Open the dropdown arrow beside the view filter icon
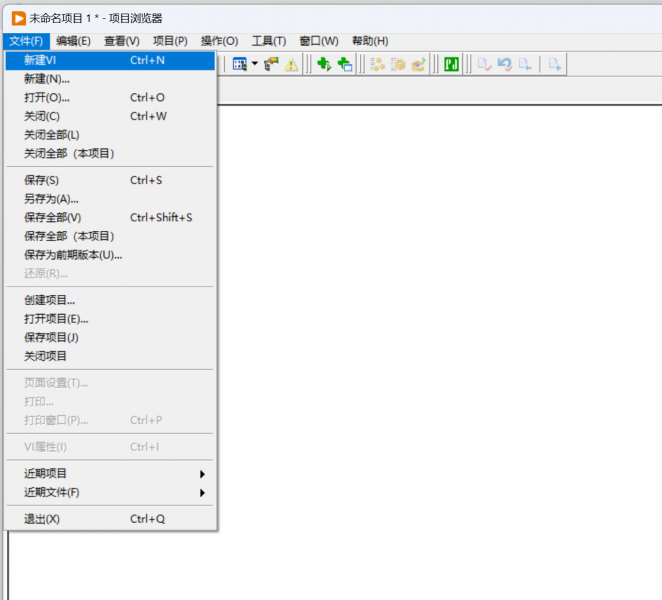662x600 pixels. [255, 64]
